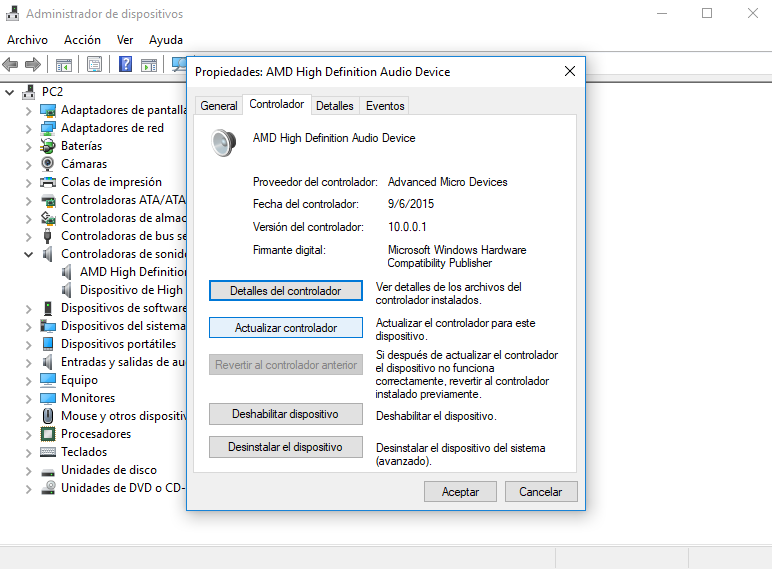Click the Baterías icon
This screenshot has width=772, height=569.
[48, 146]
